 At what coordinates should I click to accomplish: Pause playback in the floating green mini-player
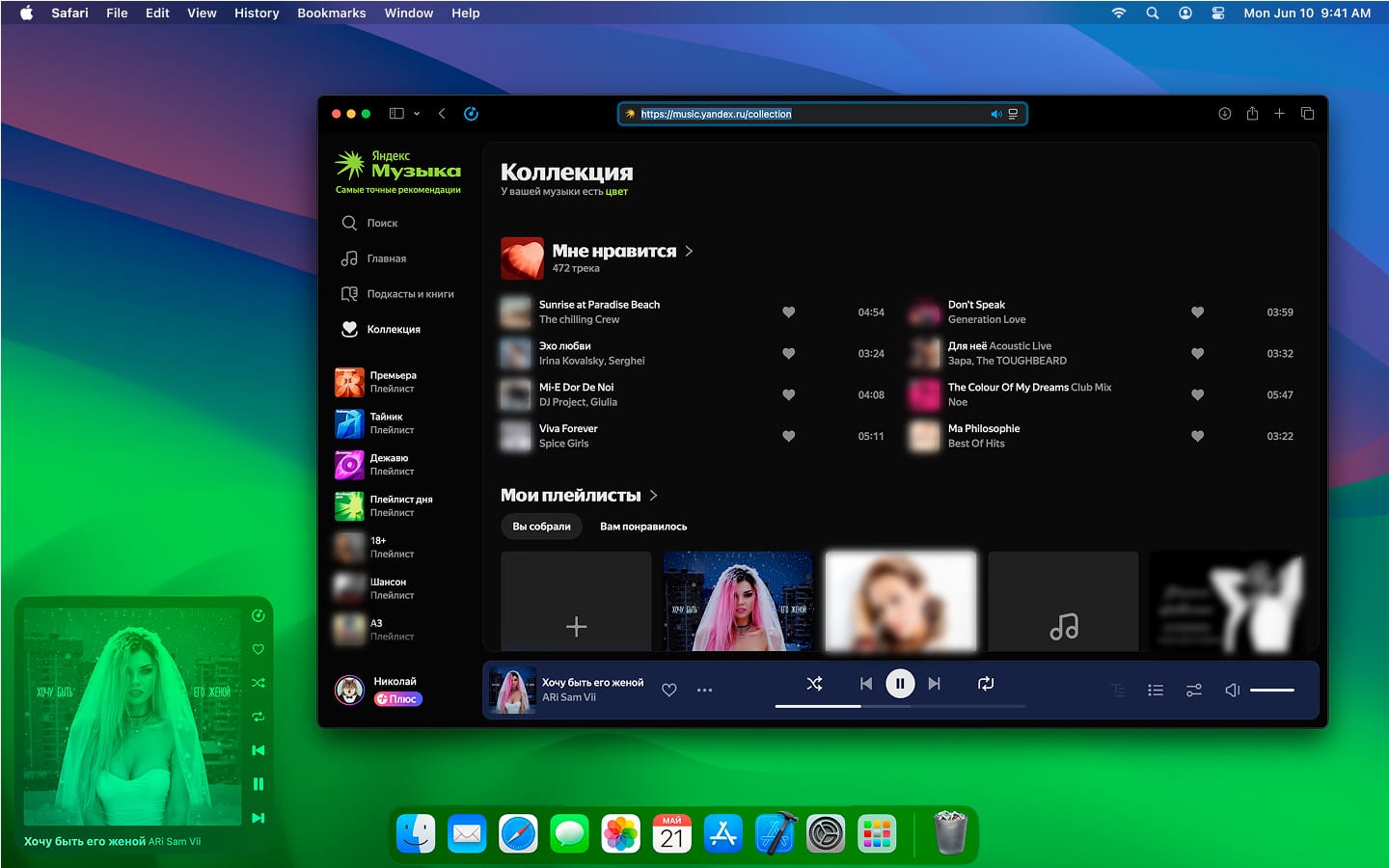point(259,784)
